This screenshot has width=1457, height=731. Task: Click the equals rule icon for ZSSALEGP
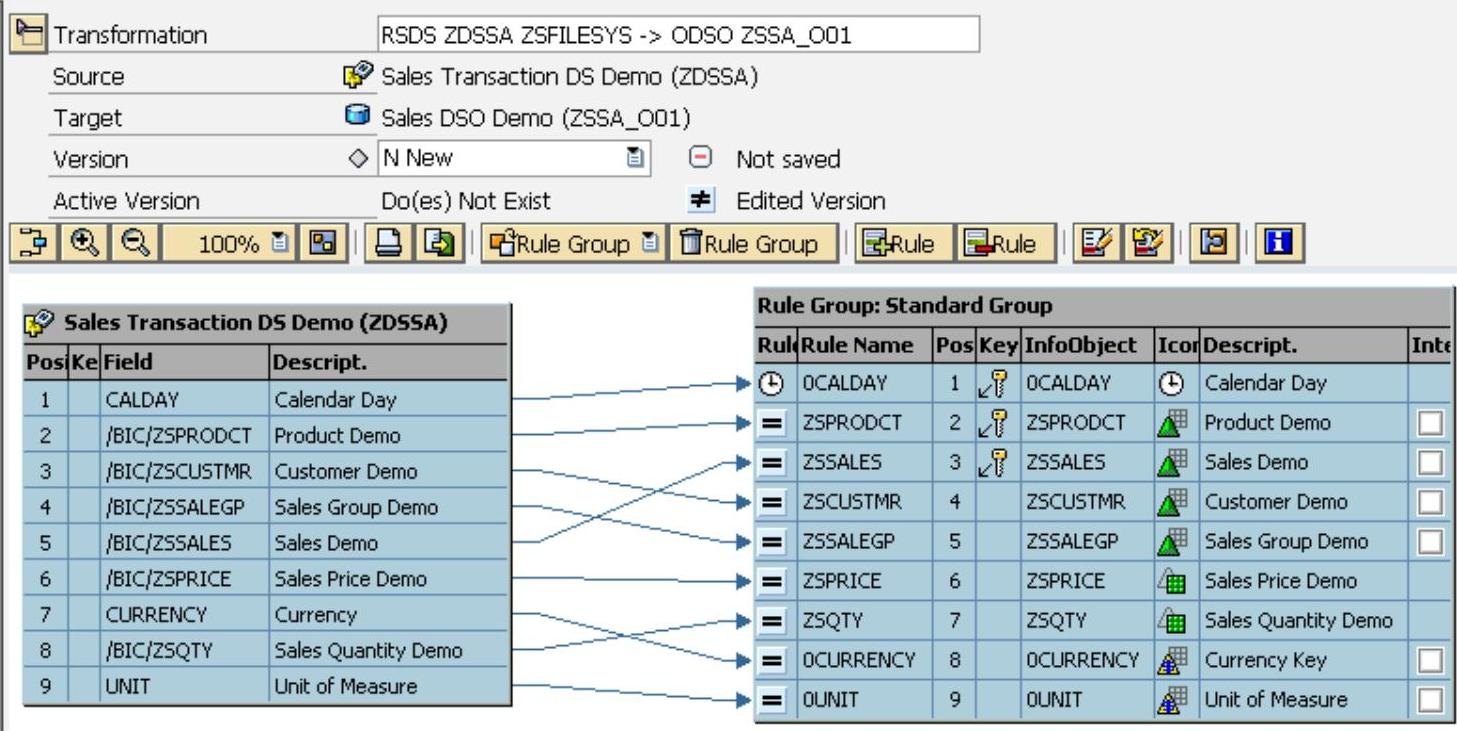[772, 542]
